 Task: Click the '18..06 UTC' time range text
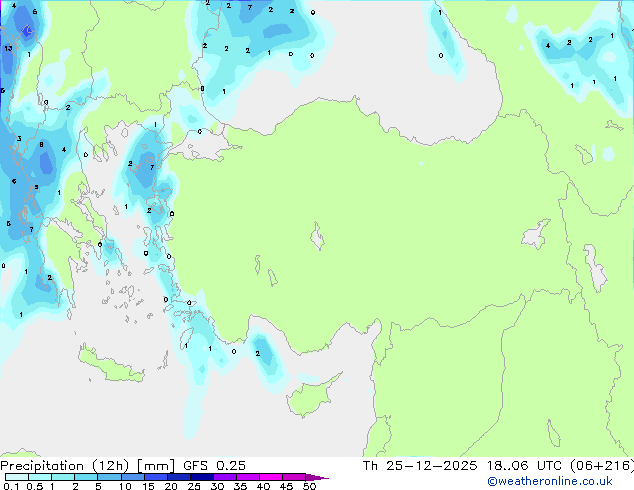pos(524,465)
